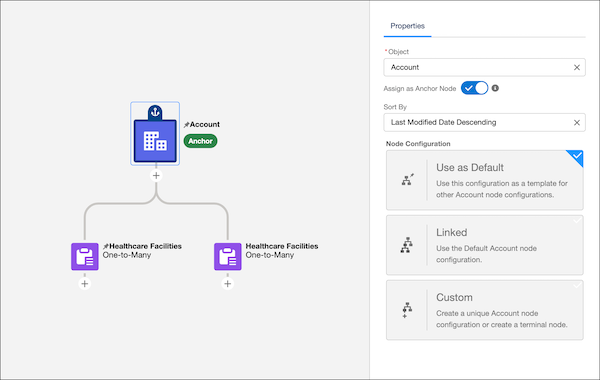Click pin icon beside Healthcare Facilities label

(106, 246)
